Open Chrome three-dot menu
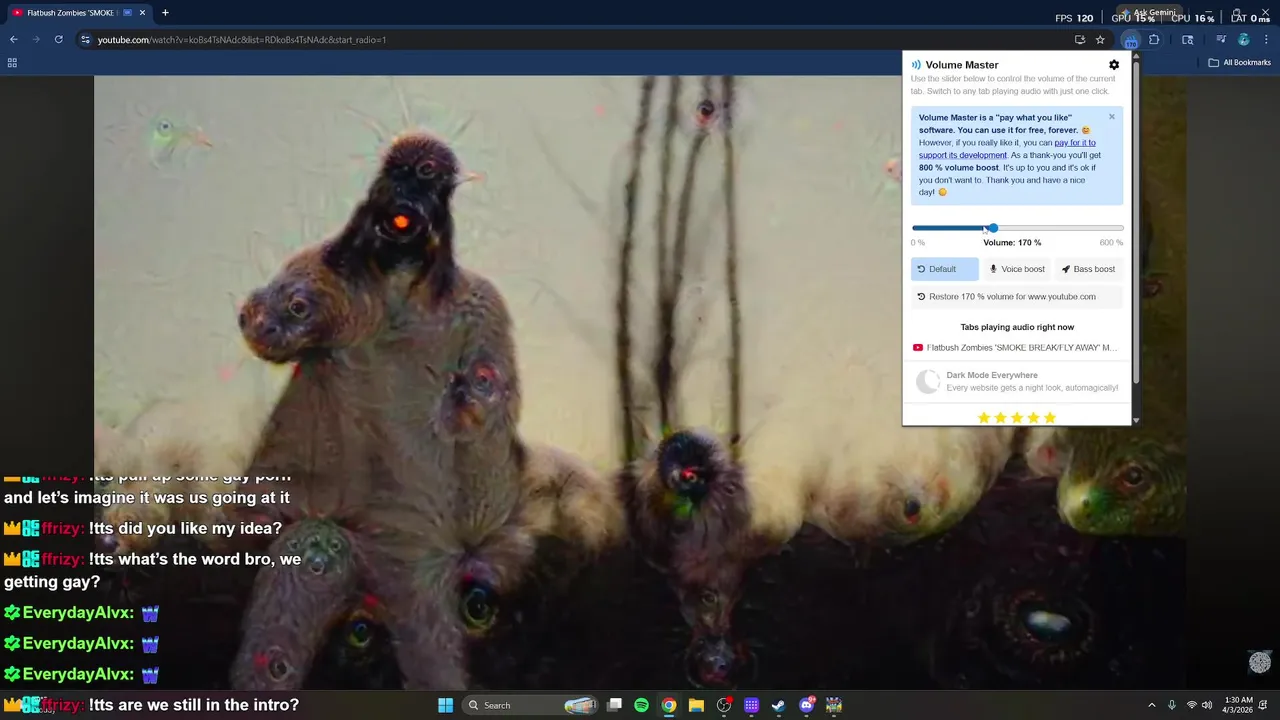 1267,40
